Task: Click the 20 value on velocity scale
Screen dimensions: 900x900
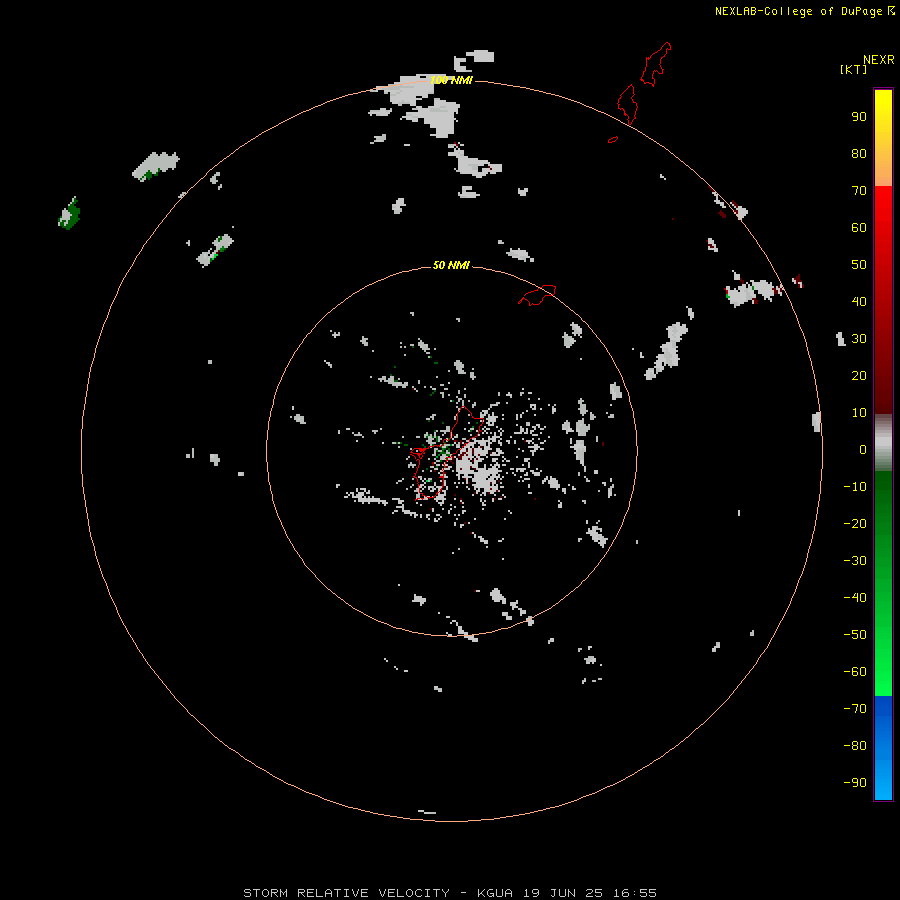Action: click(x=859, y=376)
